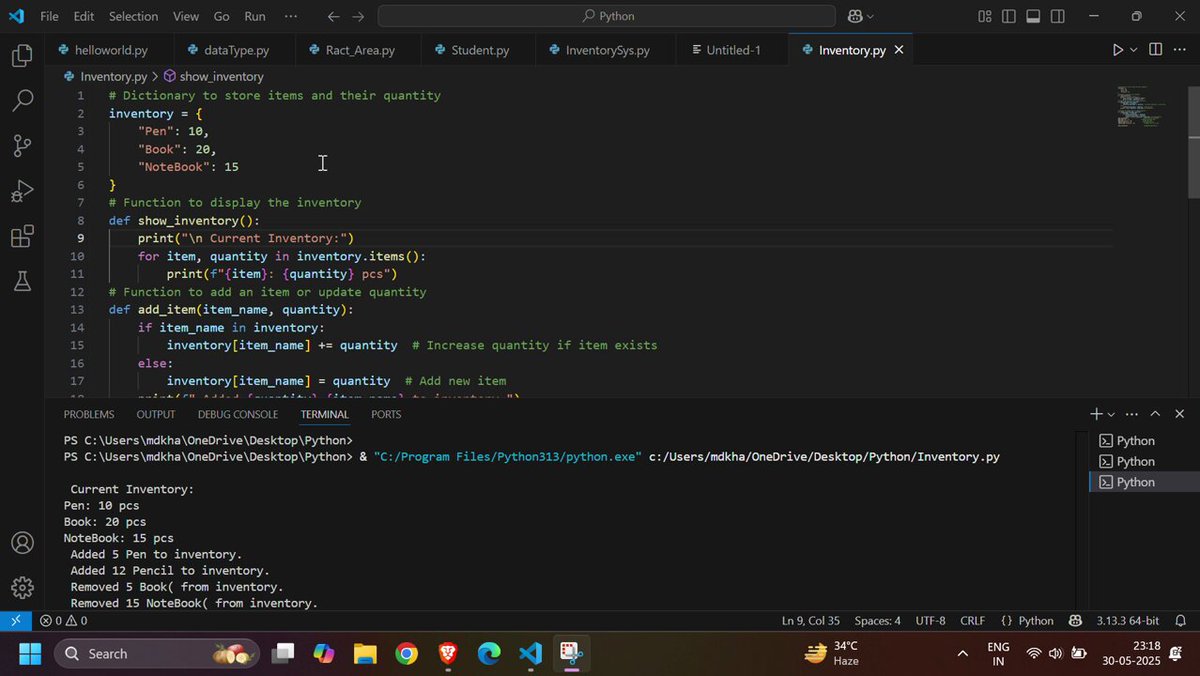This screenshot has height=676, width=1200.
Task: Open the Run and Debug view
Action: point(22,191)
